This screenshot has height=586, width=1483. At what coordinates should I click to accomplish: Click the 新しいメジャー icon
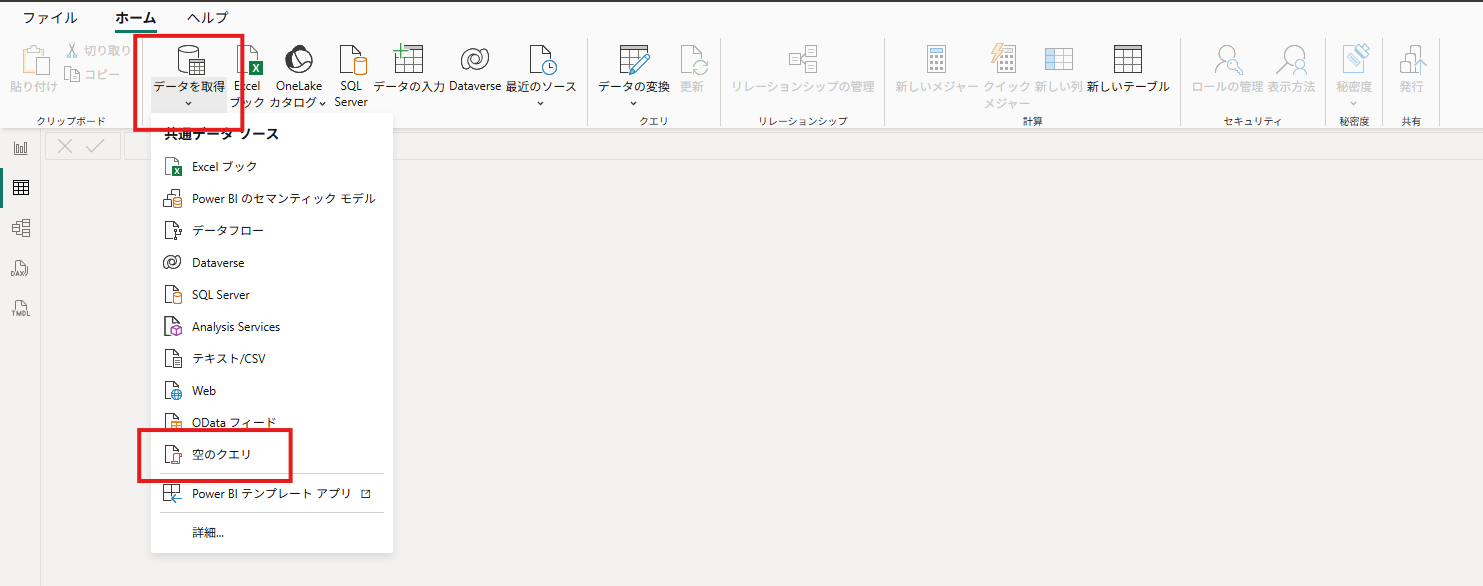coord(936,60)
